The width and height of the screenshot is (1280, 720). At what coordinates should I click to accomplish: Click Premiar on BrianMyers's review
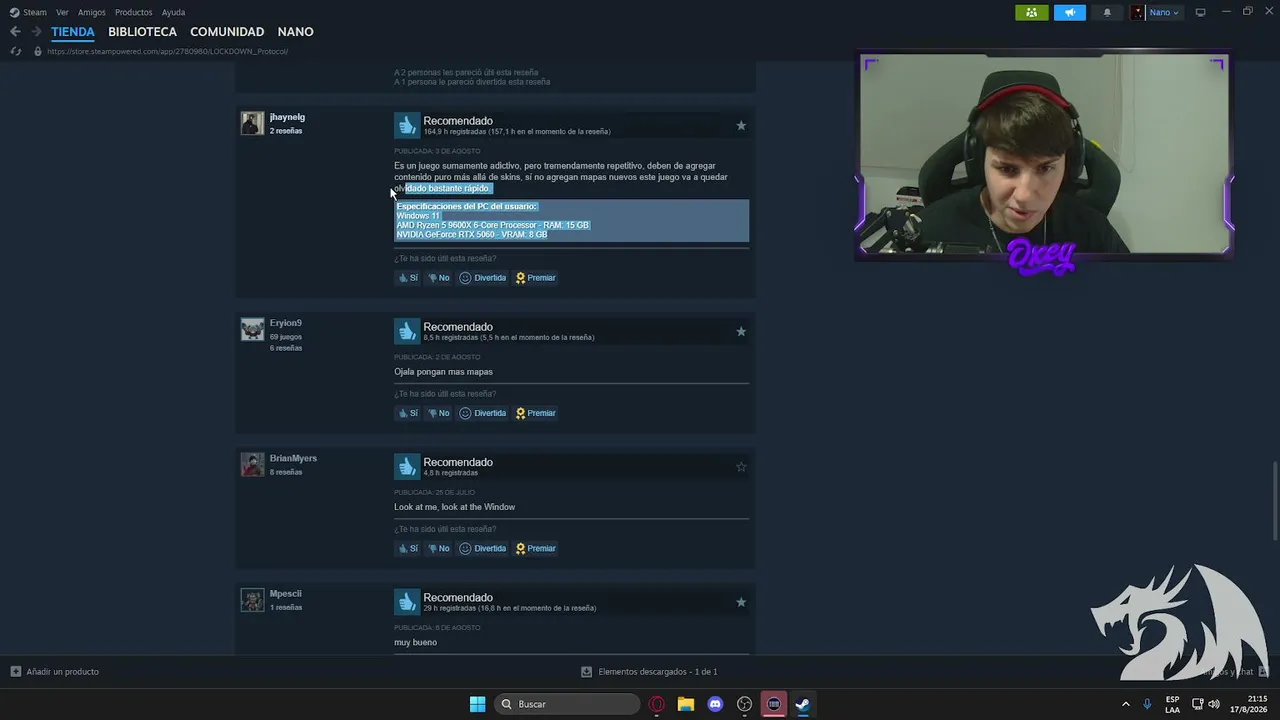point(535,548)
